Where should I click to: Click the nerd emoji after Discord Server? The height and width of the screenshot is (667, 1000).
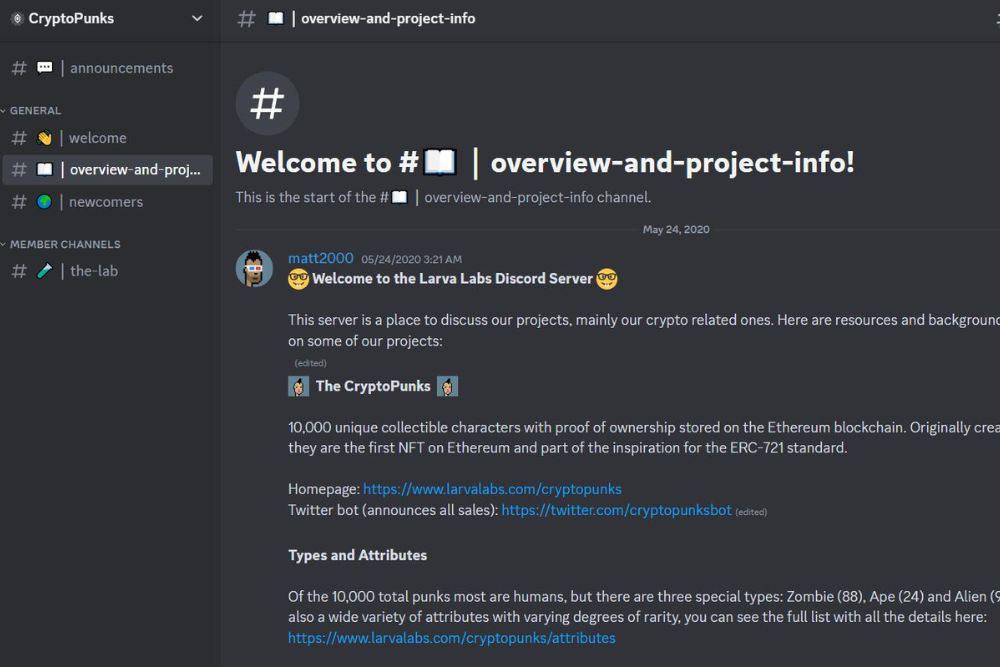[607, 279]
